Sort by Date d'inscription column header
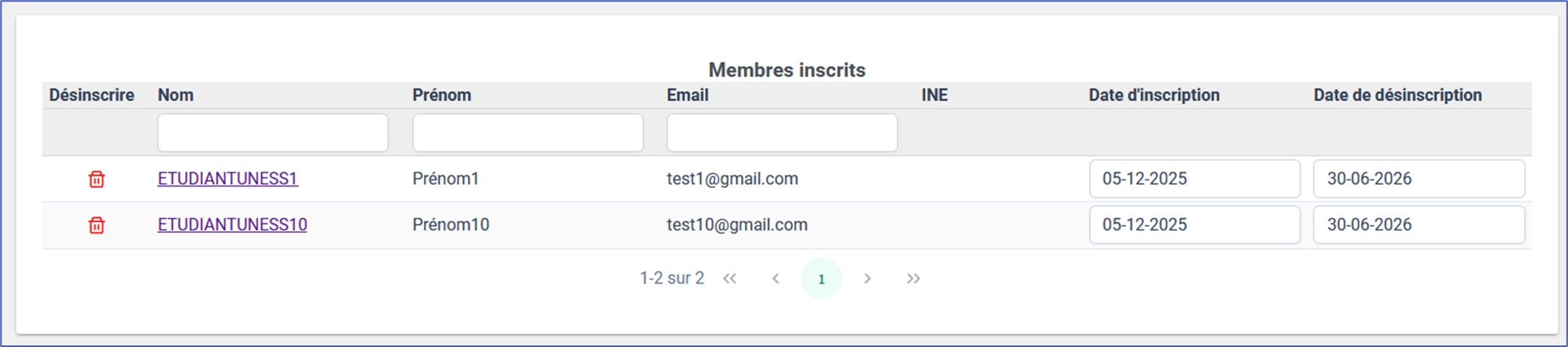 [x=1153, y=95]
